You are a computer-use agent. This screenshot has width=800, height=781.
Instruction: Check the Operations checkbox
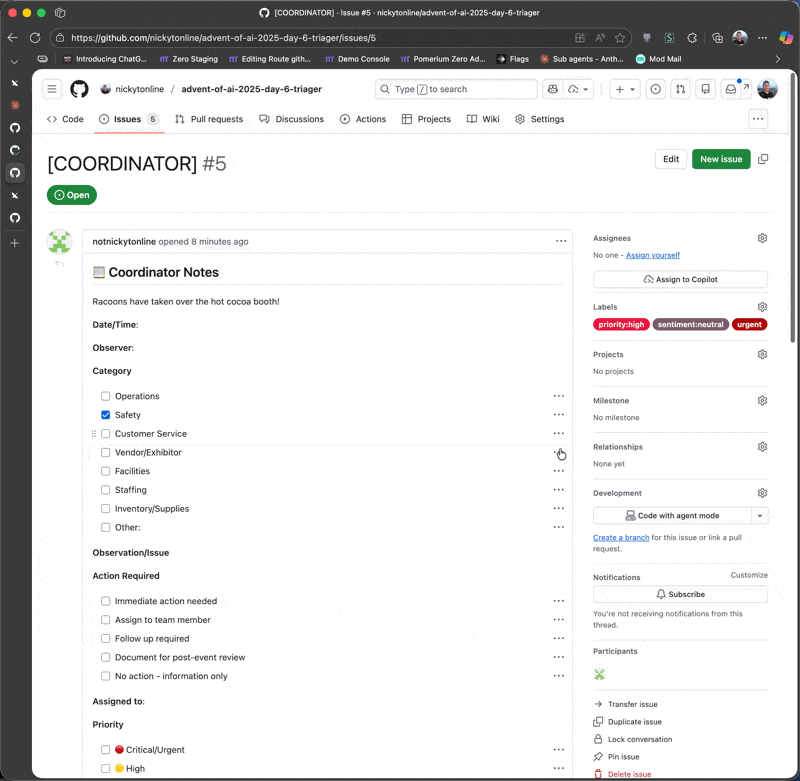tap(105, 395)
